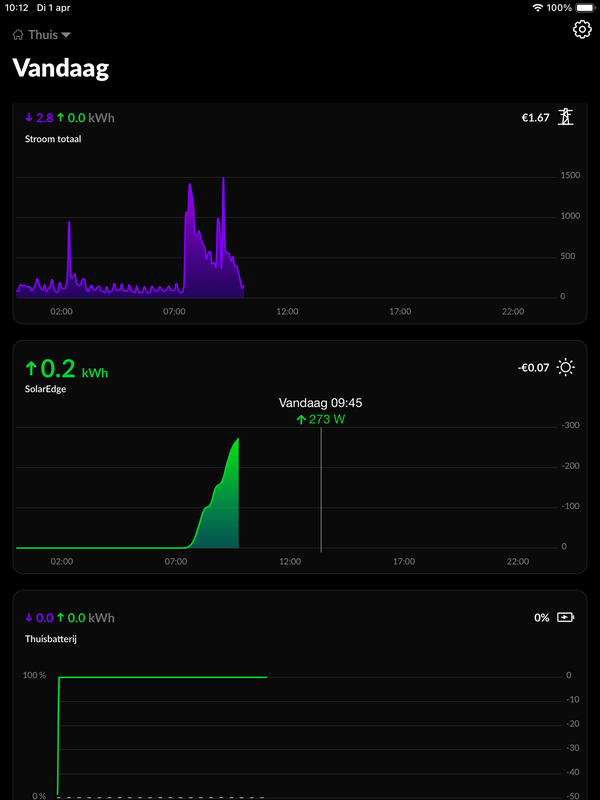Image resolution: width=600 pixels, height=800 pixels.
Task: Tap the status bar battery indicator
Action: pos(584,8)
